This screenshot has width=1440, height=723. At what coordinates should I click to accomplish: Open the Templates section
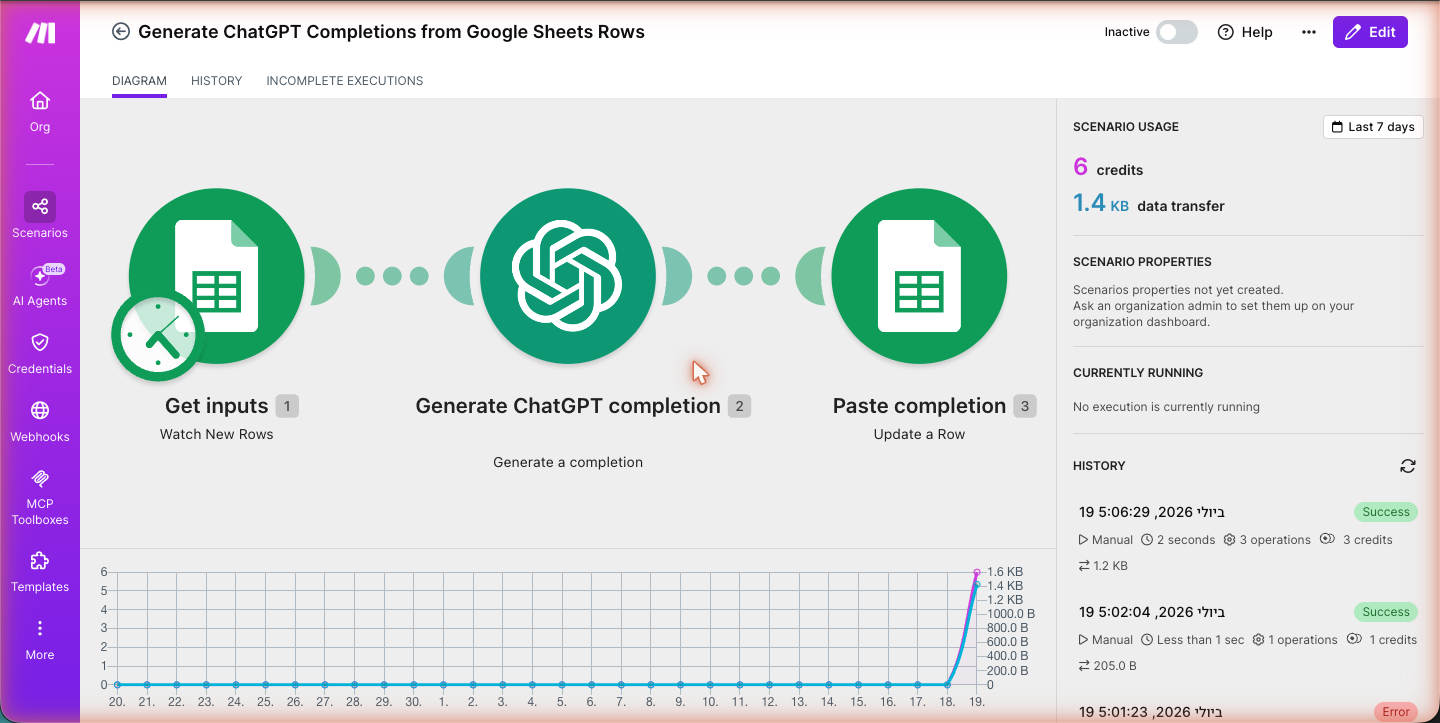pos(40,572)
